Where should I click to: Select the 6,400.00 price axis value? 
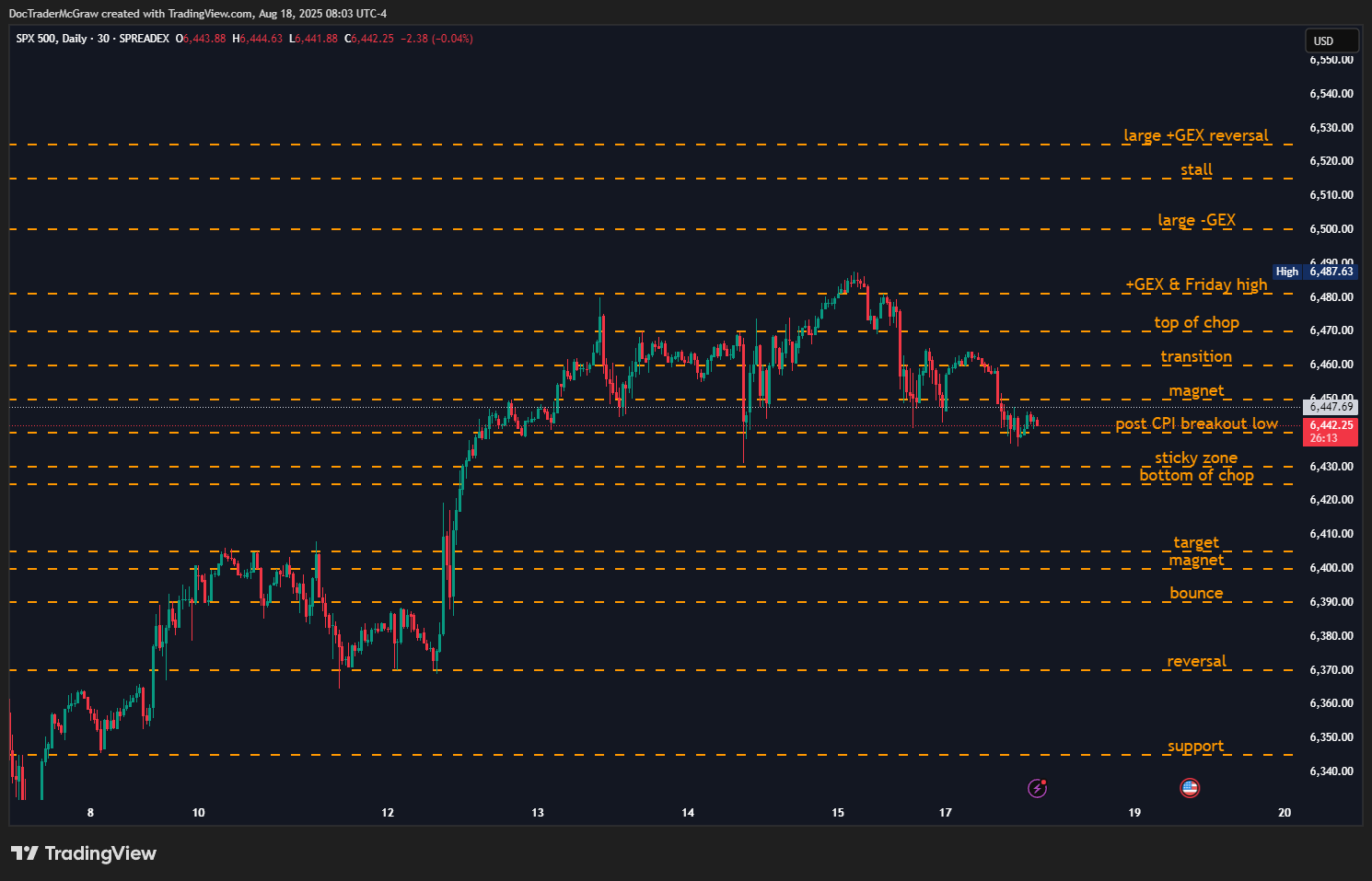pyautogui.click(x=1331, y=568)
